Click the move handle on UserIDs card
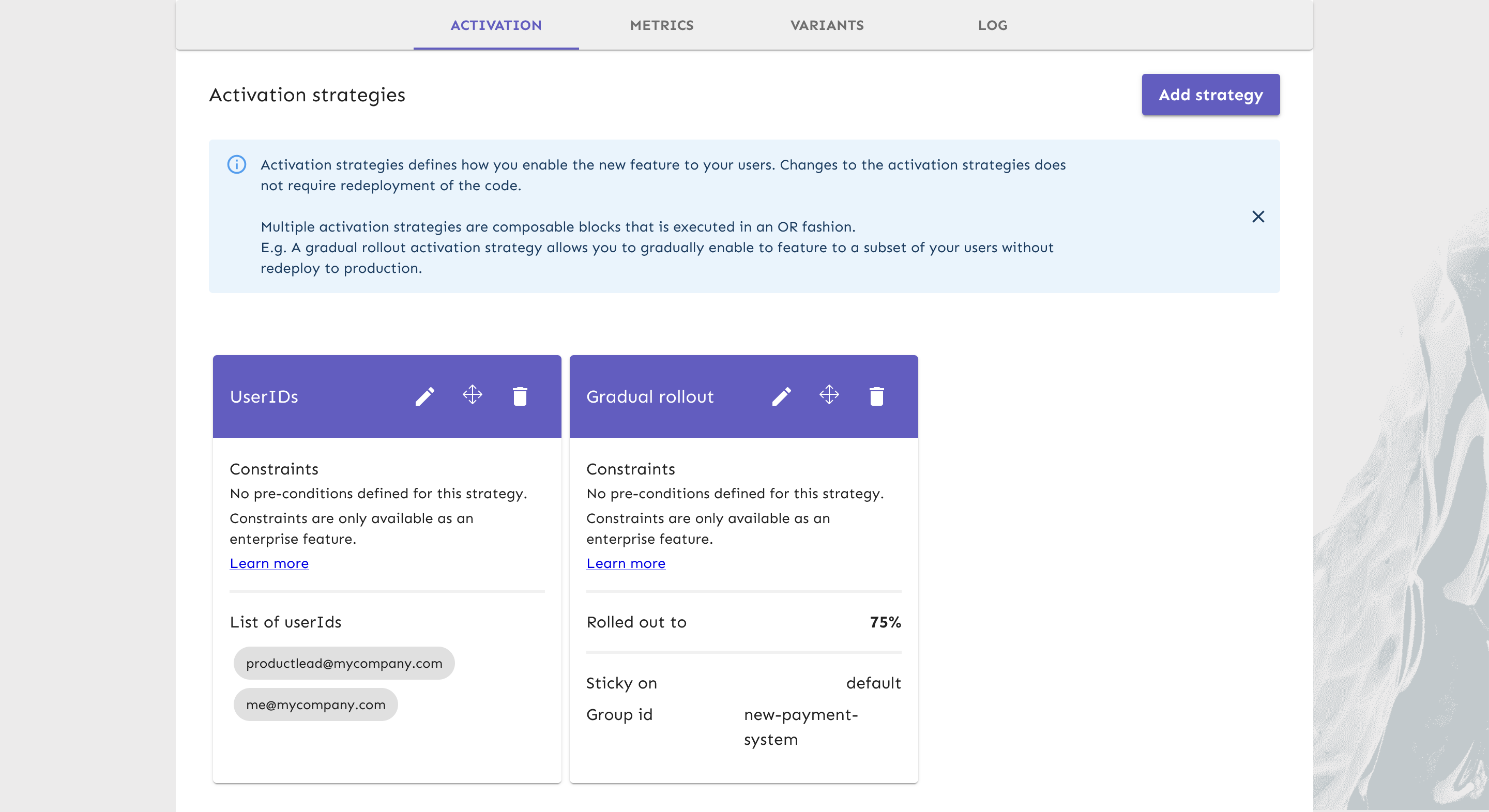This screenshot has width=1489, height=812. (472, 395)
